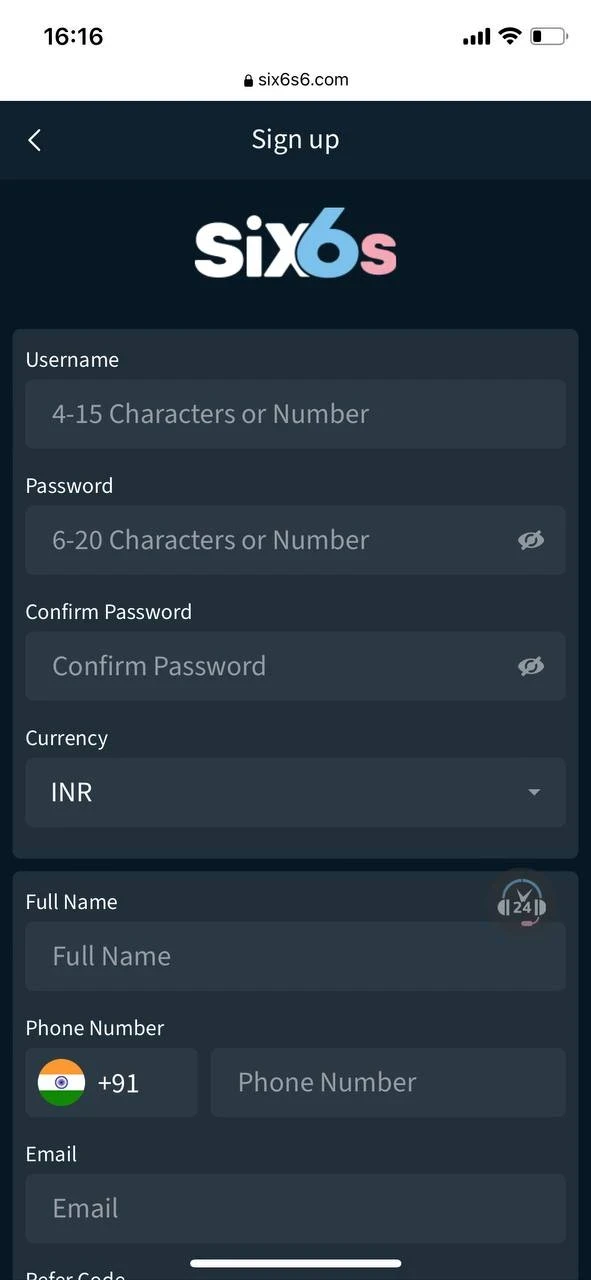
Task: Tap the Refer Code label
Action: [74, 1272]
